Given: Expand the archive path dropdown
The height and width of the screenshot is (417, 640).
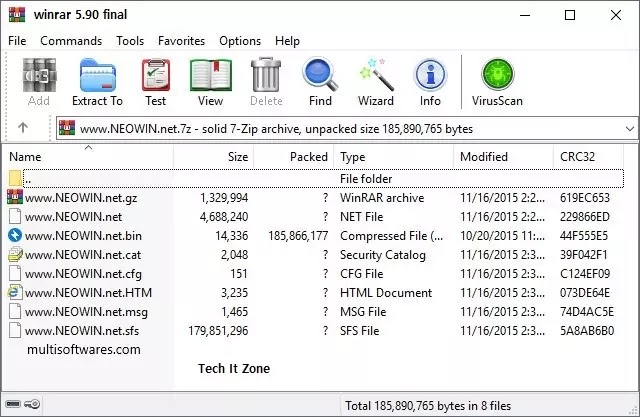Looking at the screenshot, I should 629,129.
